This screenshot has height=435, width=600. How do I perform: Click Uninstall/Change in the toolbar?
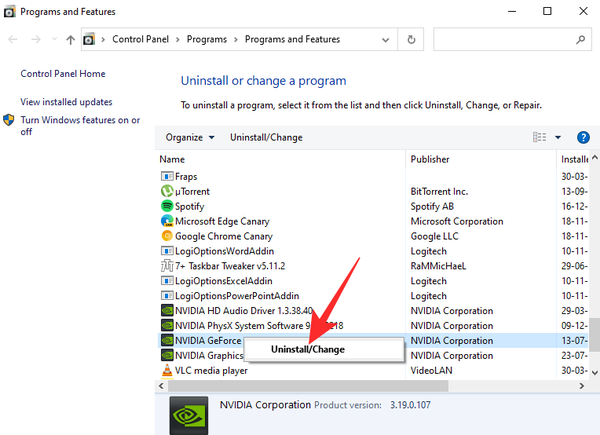tap(266, 137)
